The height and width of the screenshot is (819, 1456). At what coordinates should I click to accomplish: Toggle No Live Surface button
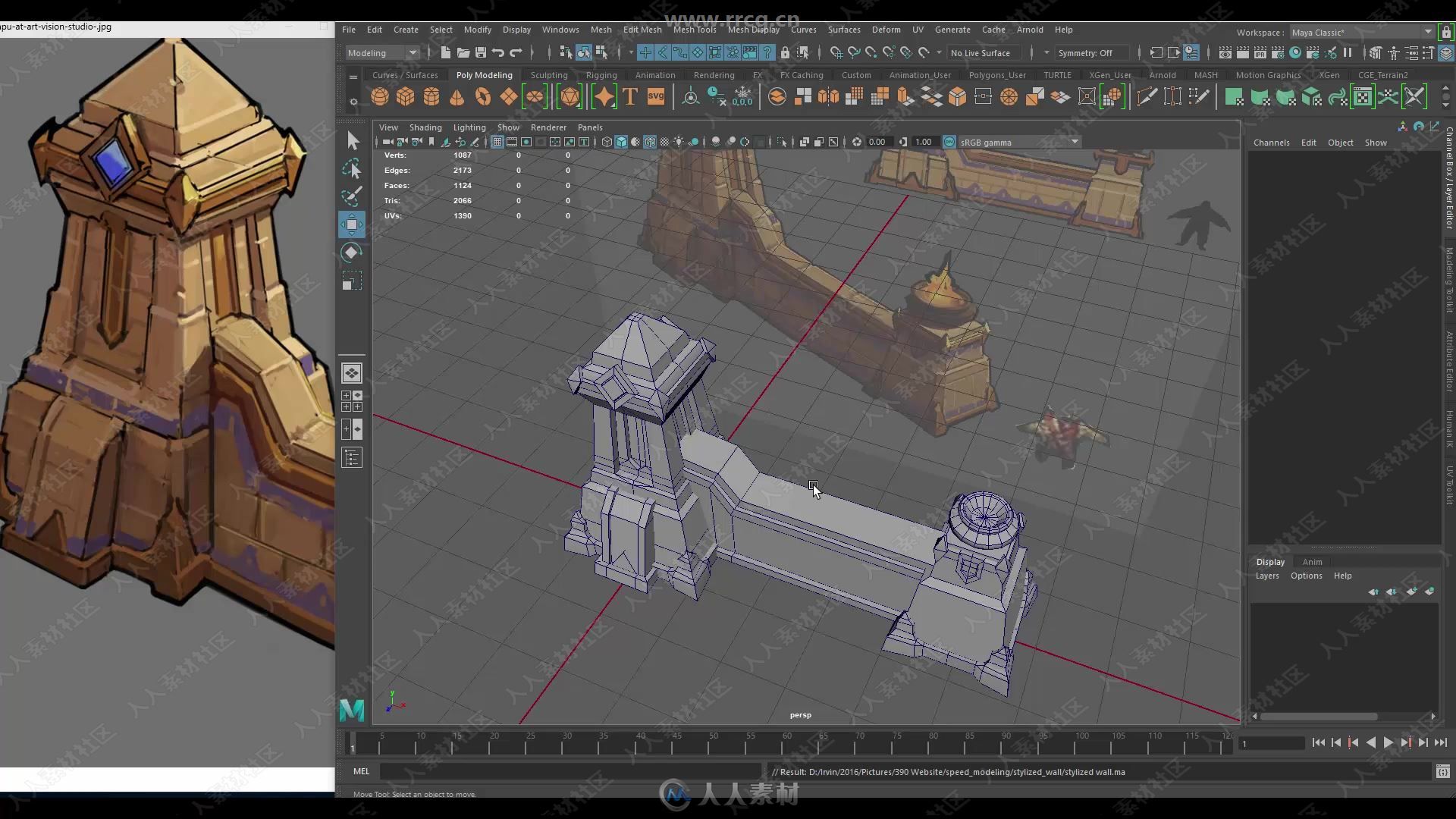[x=981, y=52]
